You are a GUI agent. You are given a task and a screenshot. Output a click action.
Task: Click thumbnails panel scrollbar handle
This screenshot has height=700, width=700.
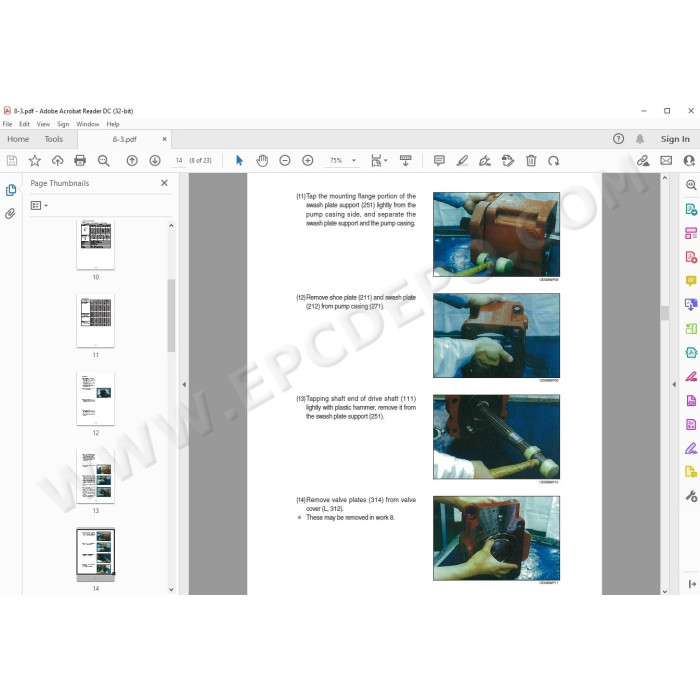coord(171,315)
